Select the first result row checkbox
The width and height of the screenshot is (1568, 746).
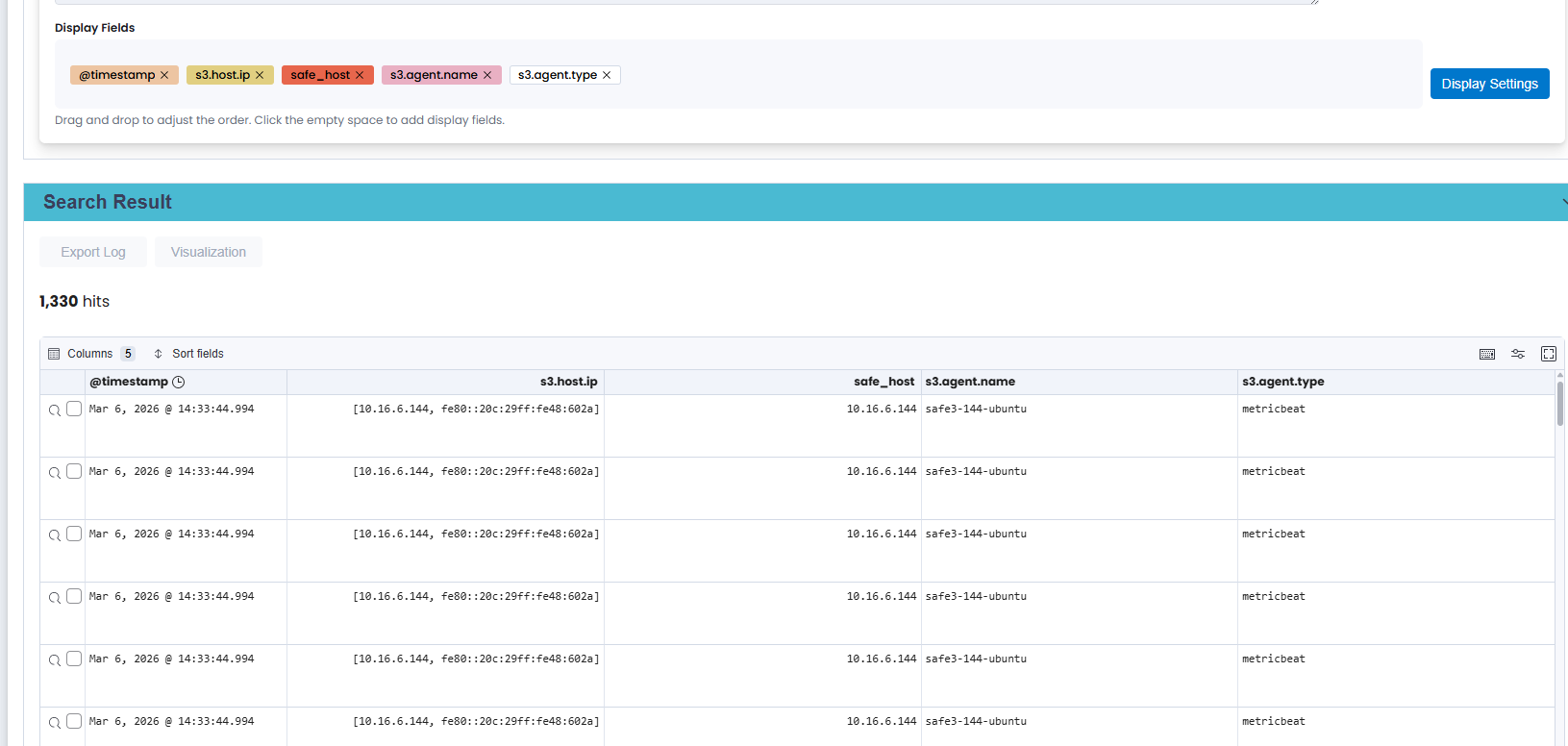(x=74, y=409)
